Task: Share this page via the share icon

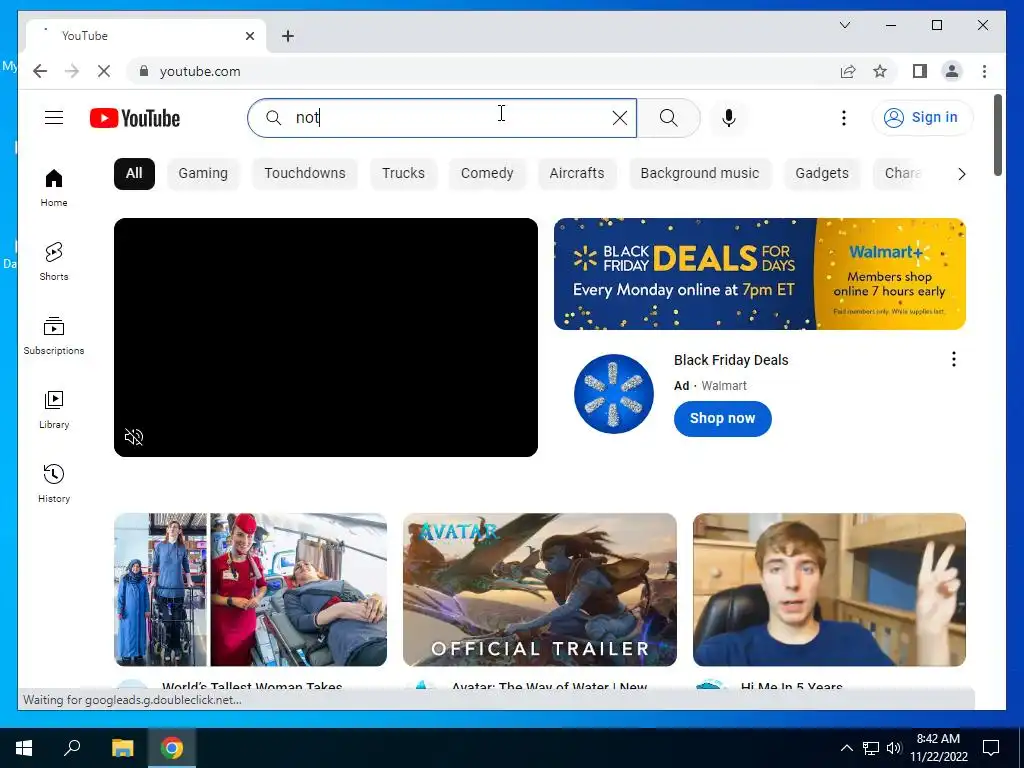Action: 848,71
